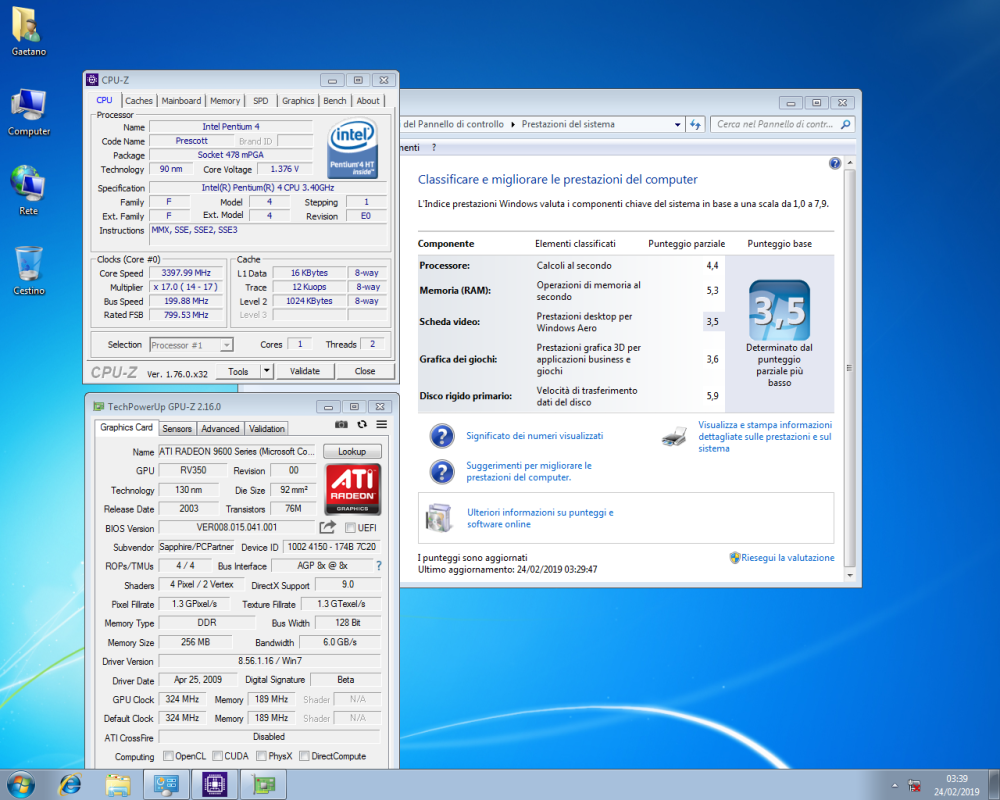Screen dimensions: 1000x800
Task: Switch to the SPD tab in CPU-Z
Action: point(260,100)
